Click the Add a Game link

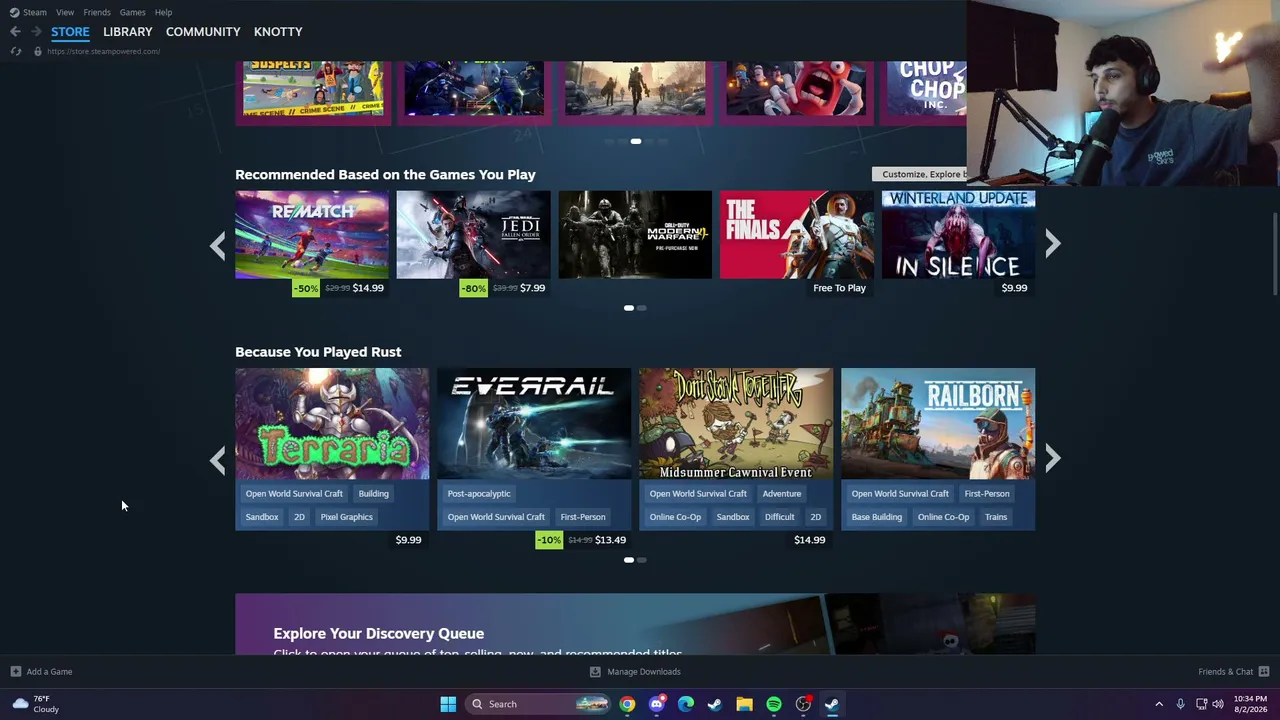point(50,672)
